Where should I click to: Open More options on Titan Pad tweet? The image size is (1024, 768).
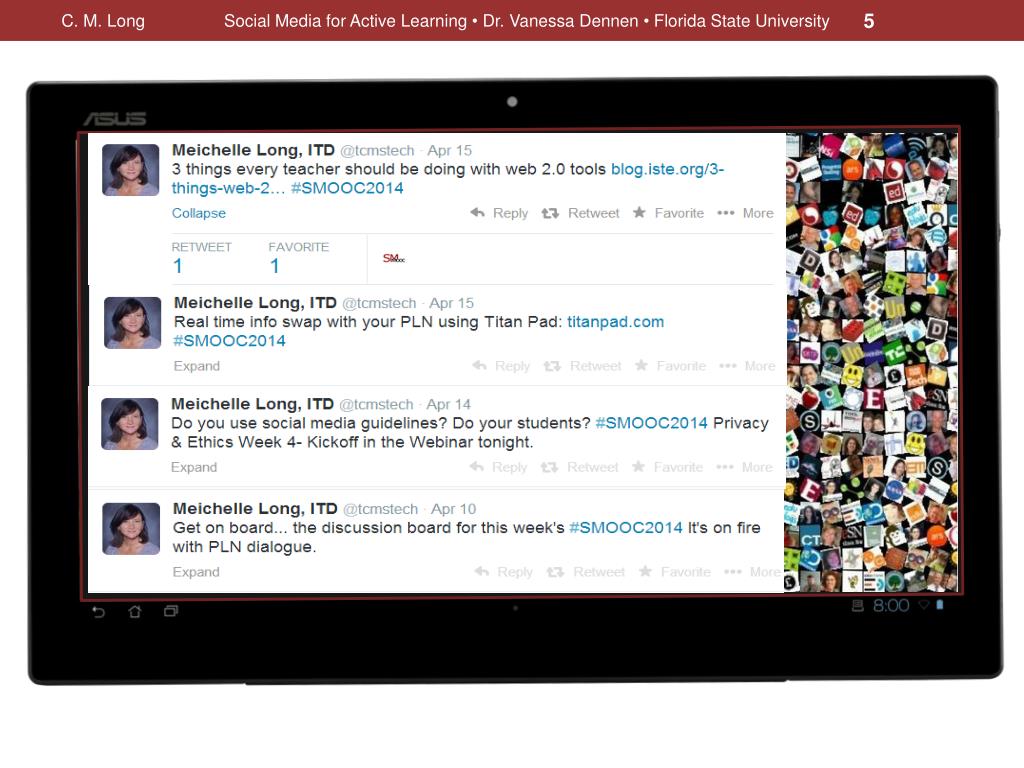coord(747,366)
